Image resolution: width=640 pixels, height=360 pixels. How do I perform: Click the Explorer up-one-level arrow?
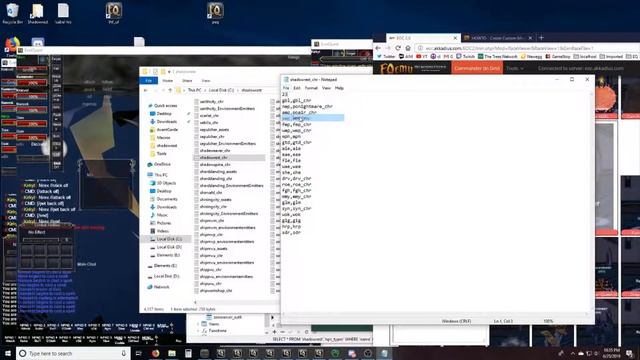pyautogui.click(x=170, y=90)
